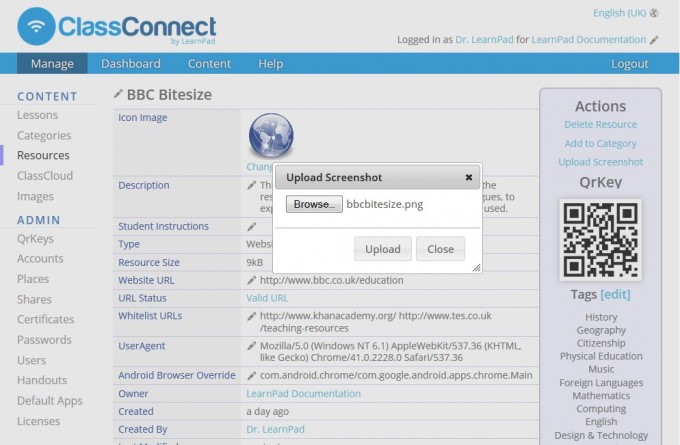
Task: Click the History tag
Action: [601, 317]
